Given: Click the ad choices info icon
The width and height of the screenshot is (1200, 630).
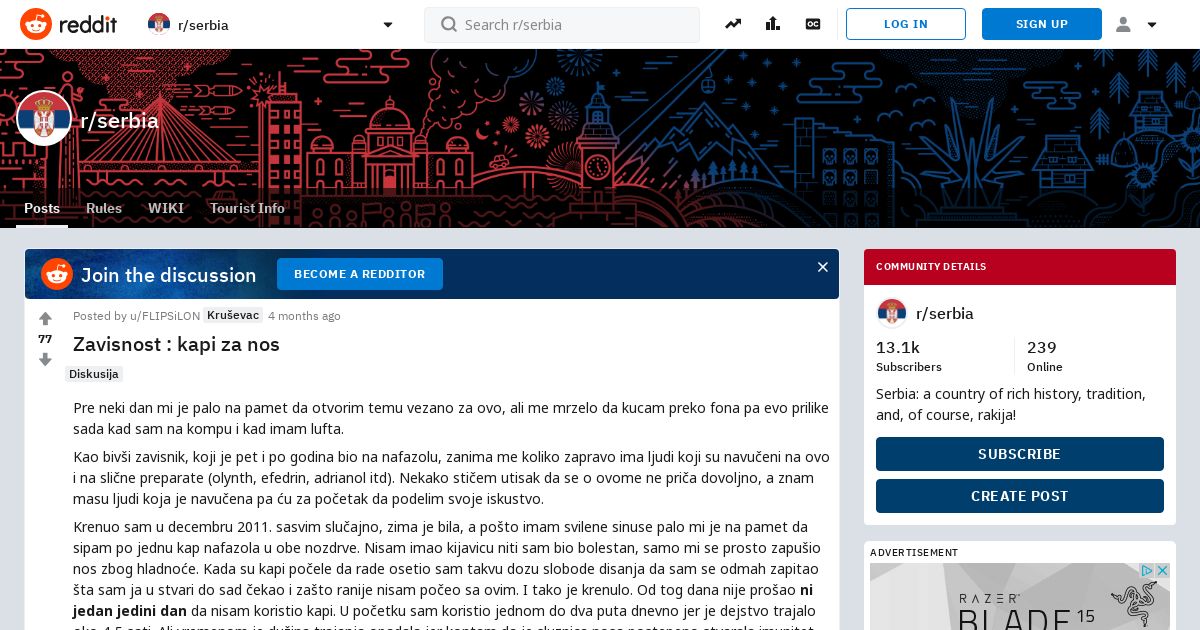Looking at the screenshot, I should coord(1147,571).
